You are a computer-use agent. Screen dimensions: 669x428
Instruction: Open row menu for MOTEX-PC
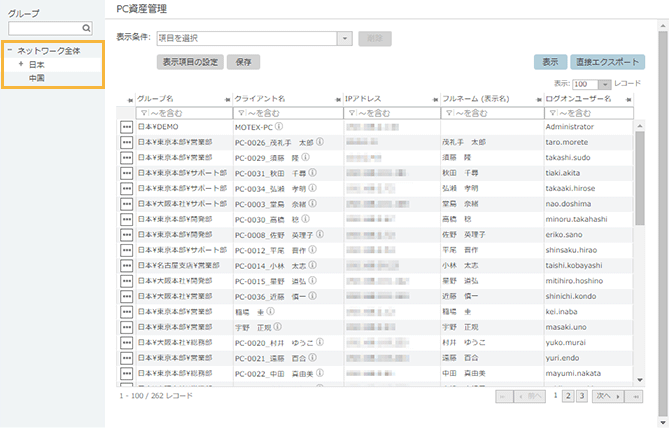click(x=127, y=128)
